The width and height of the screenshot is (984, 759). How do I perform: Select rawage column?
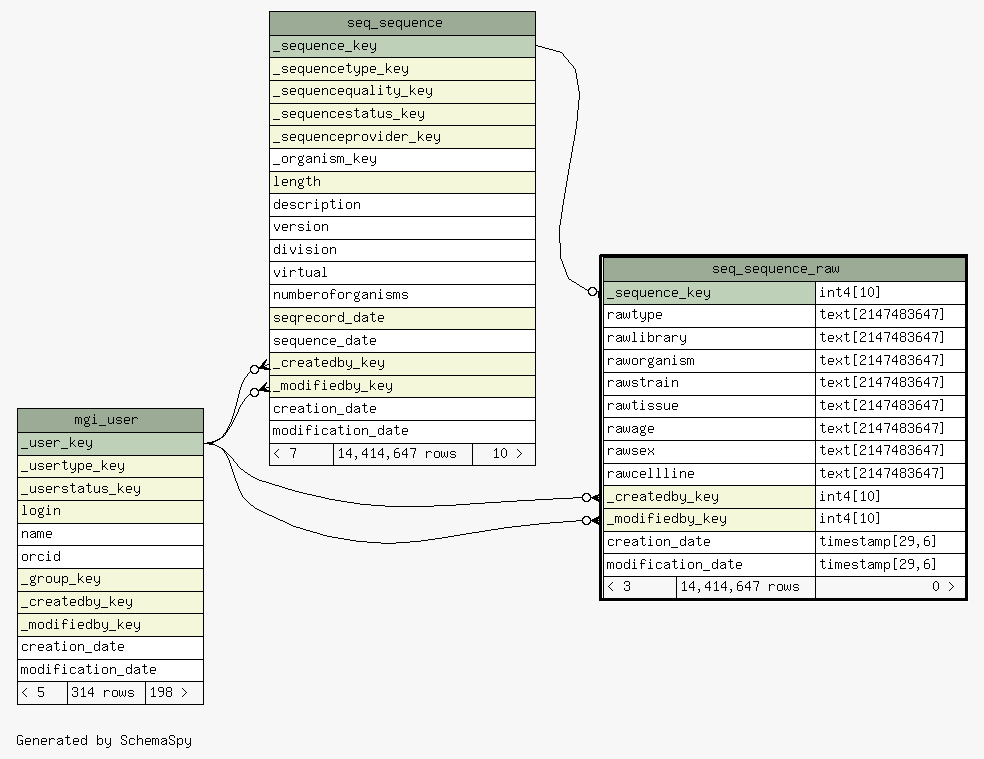tap(709, 428)
